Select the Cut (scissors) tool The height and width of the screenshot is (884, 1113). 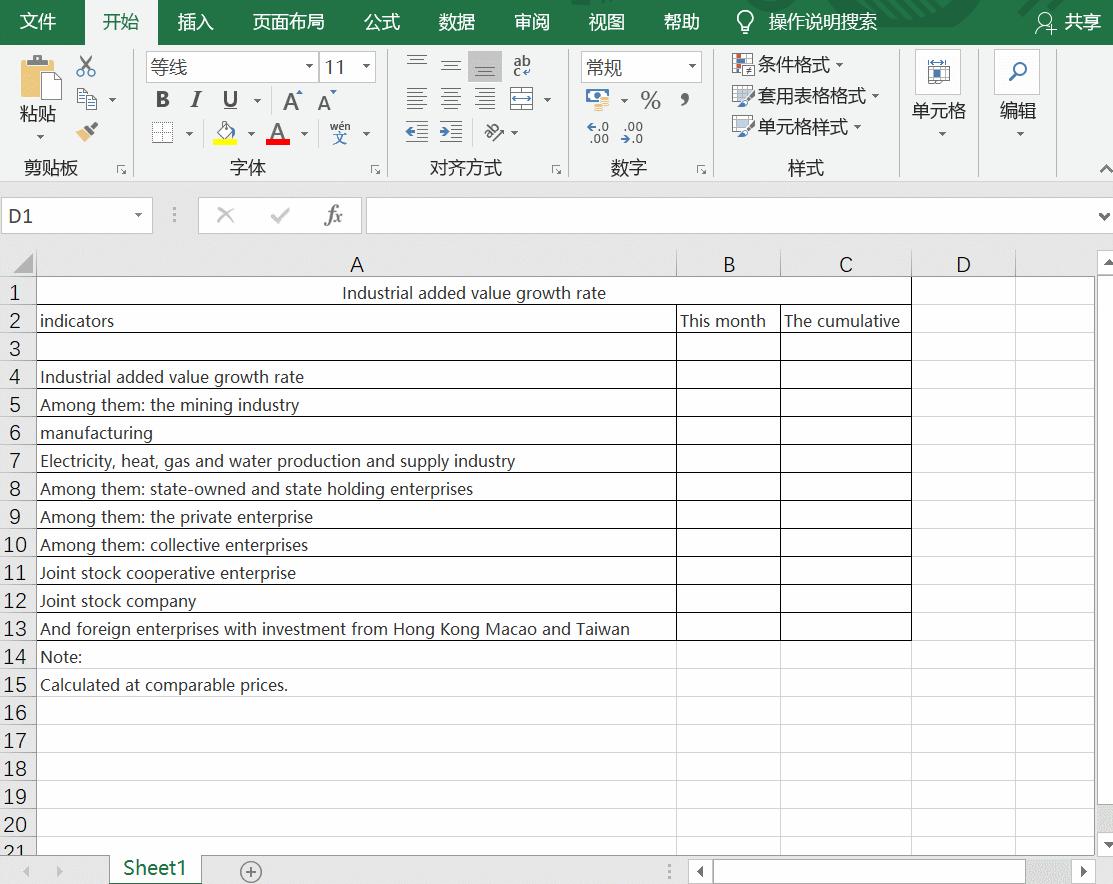(85, 66)
